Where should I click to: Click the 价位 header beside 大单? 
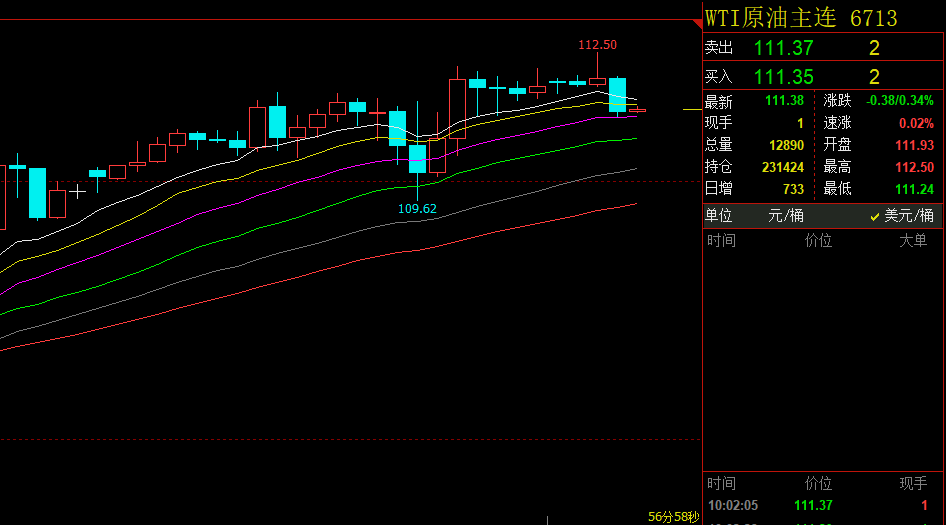click(818, 241)
